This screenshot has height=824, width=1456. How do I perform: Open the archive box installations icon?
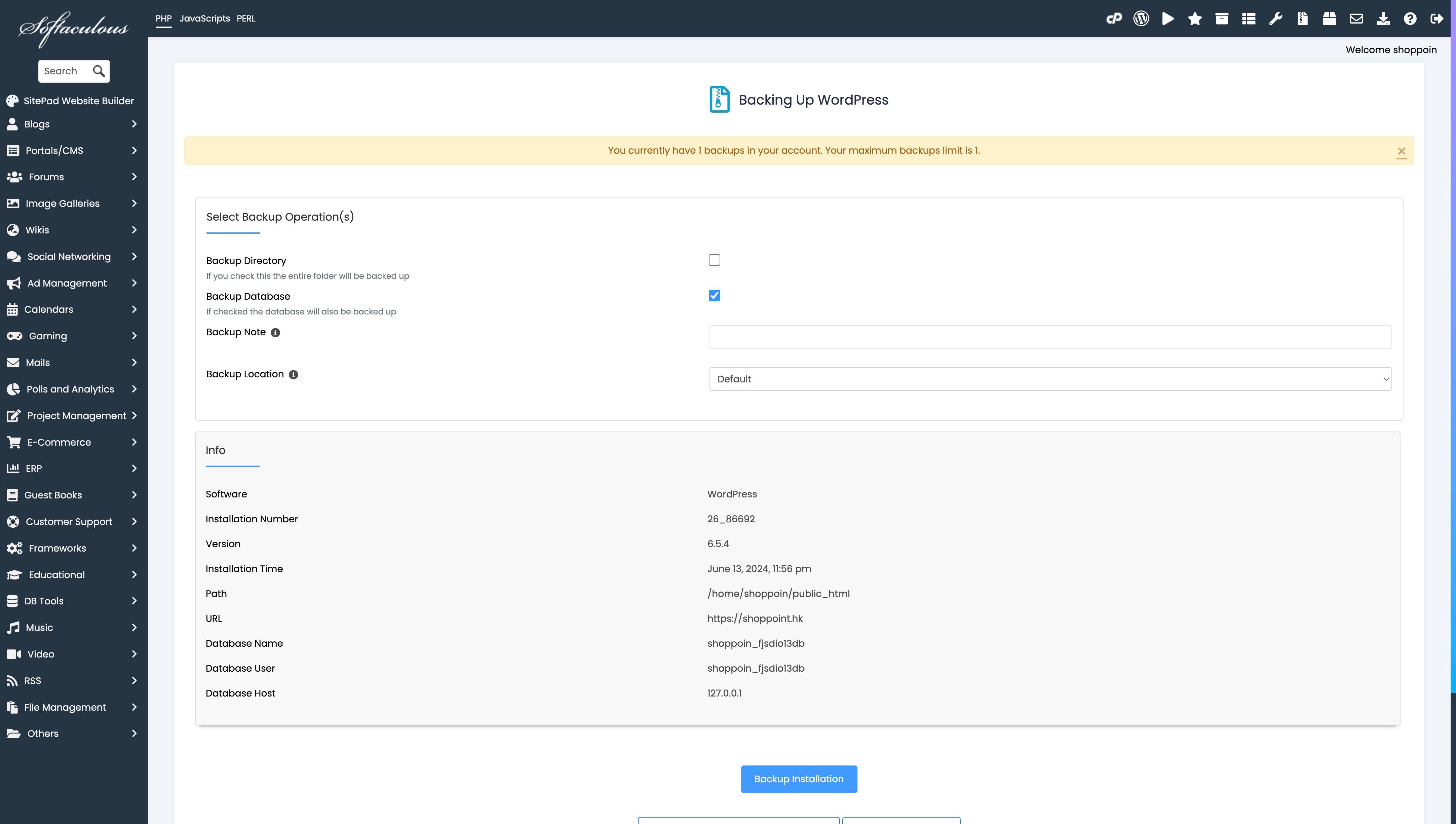(x=1222, y=19)
